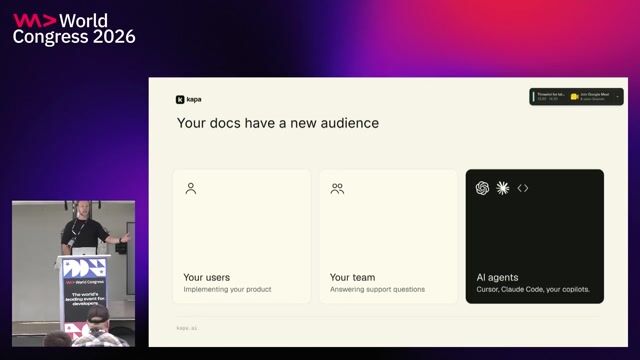Image resolution: width=640 pixels, height=360 pixels.
Task: Click the Google Meet camera icon in the notification
Action: 574,97
